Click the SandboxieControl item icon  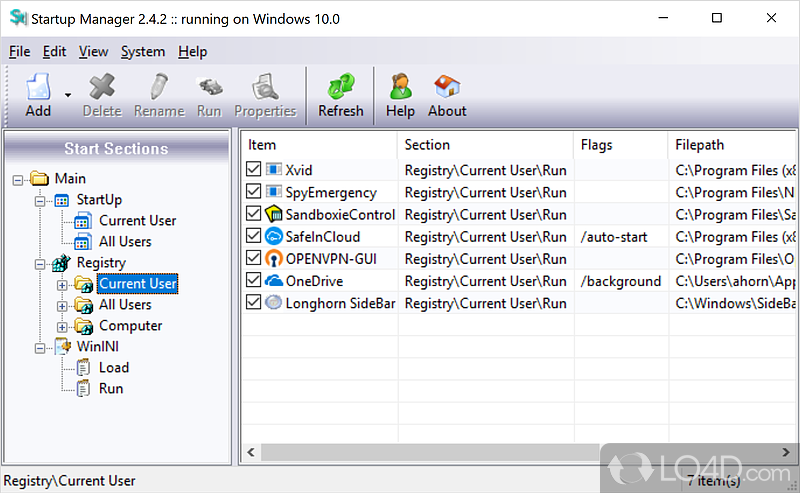(274, 215)
